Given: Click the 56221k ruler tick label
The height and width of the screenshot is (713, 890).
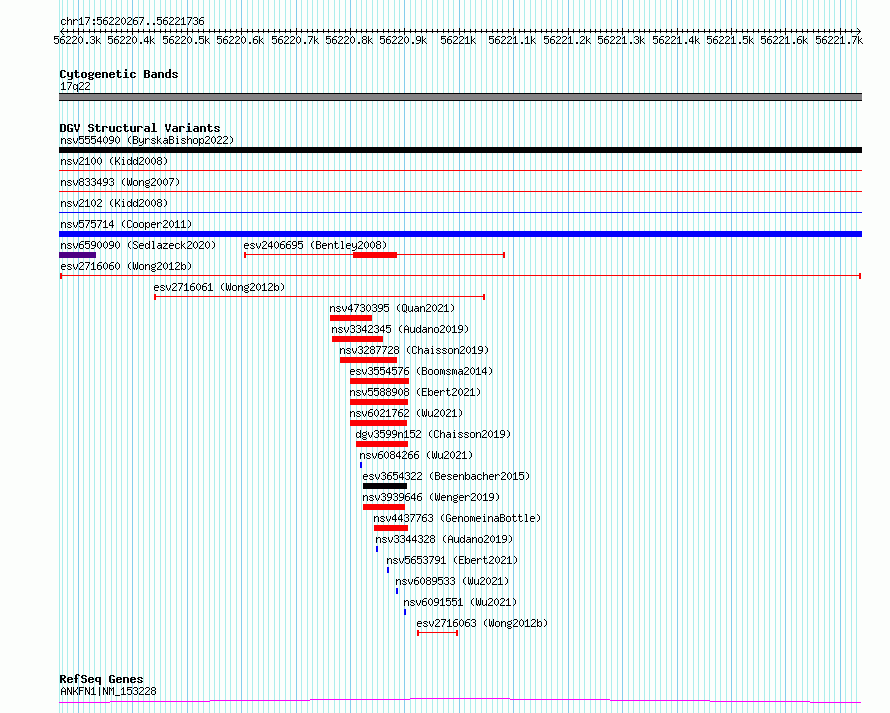Looking at the screenshot, I should (458, 40).
